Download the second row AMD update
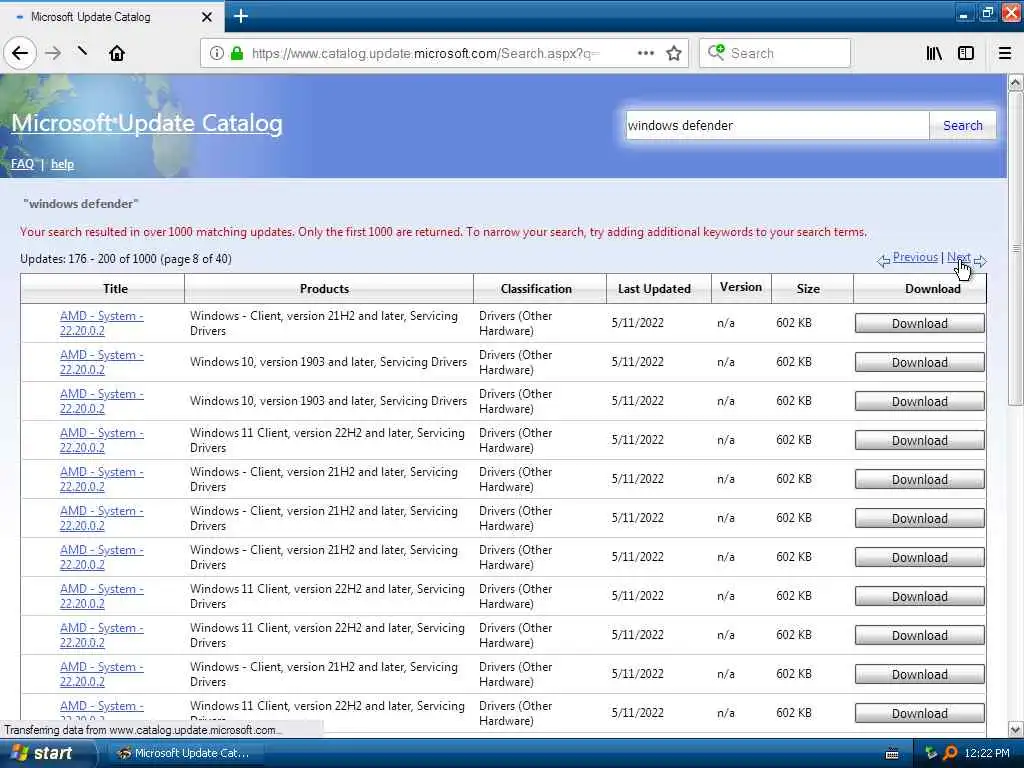The image size is (1024, 768). click(x=920, y=362)
